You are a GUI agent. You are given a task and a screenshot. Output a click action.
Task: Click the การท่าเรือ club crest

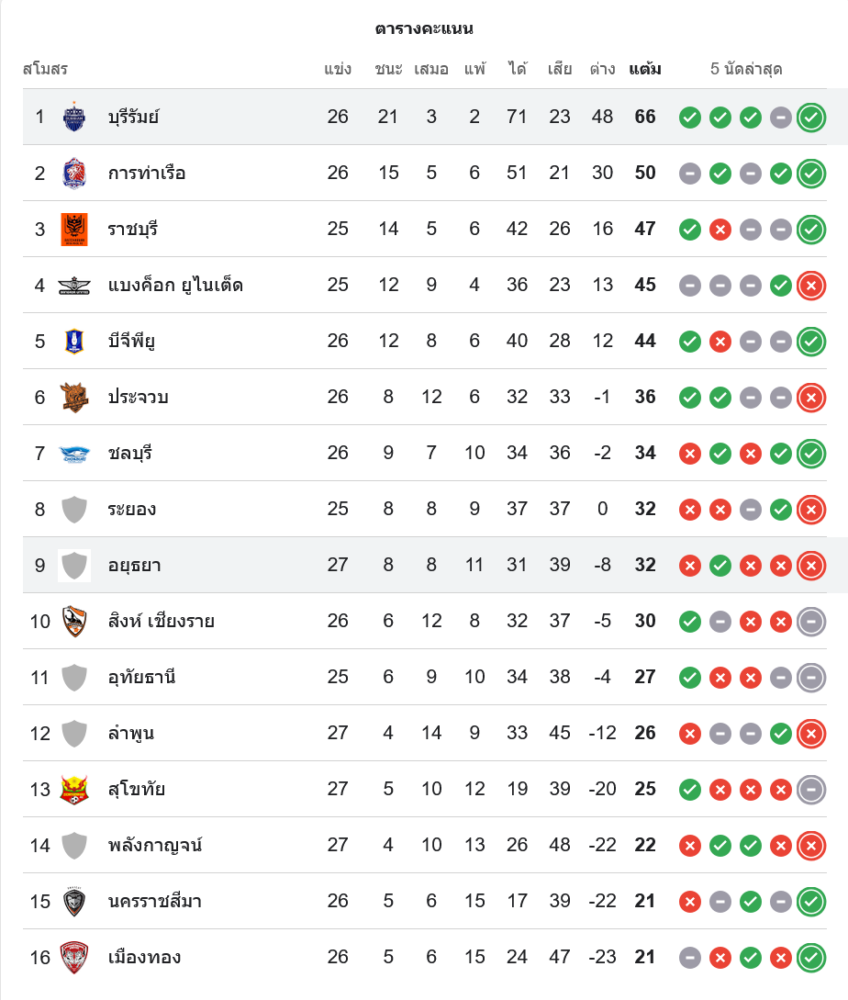tap(74, 173)
